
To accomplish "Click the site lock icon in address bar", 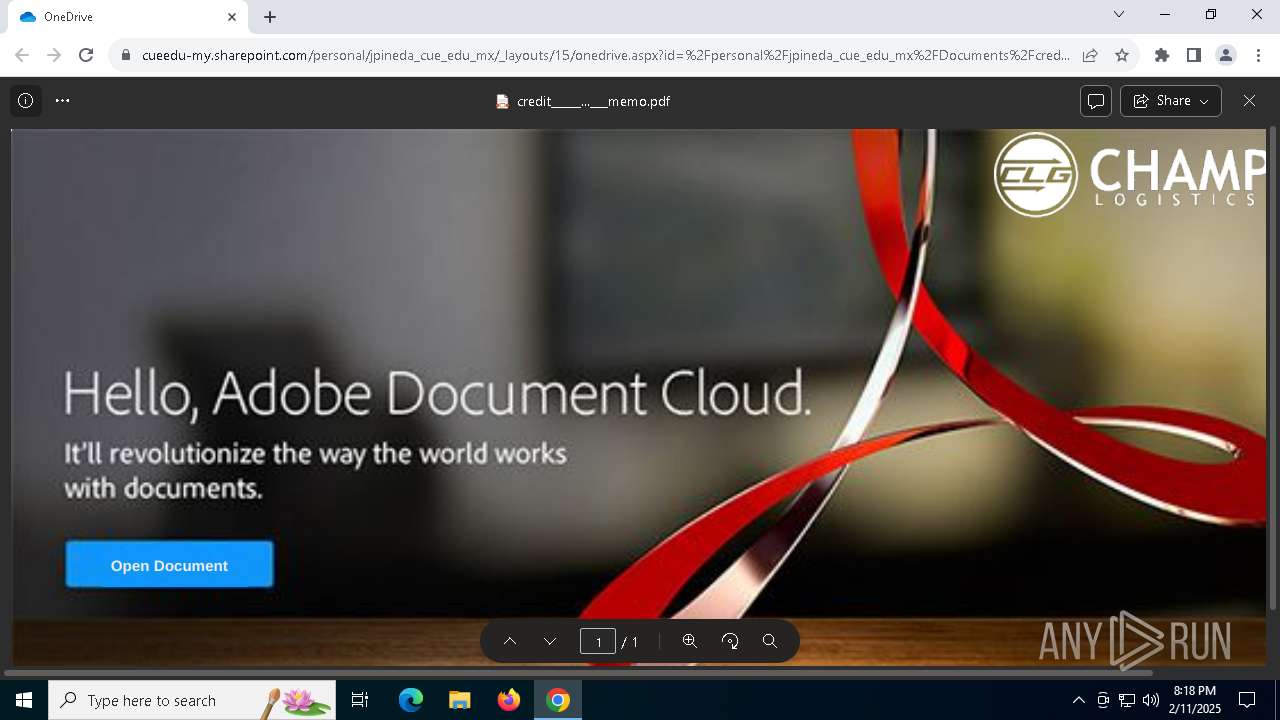I will click(126, 56).
